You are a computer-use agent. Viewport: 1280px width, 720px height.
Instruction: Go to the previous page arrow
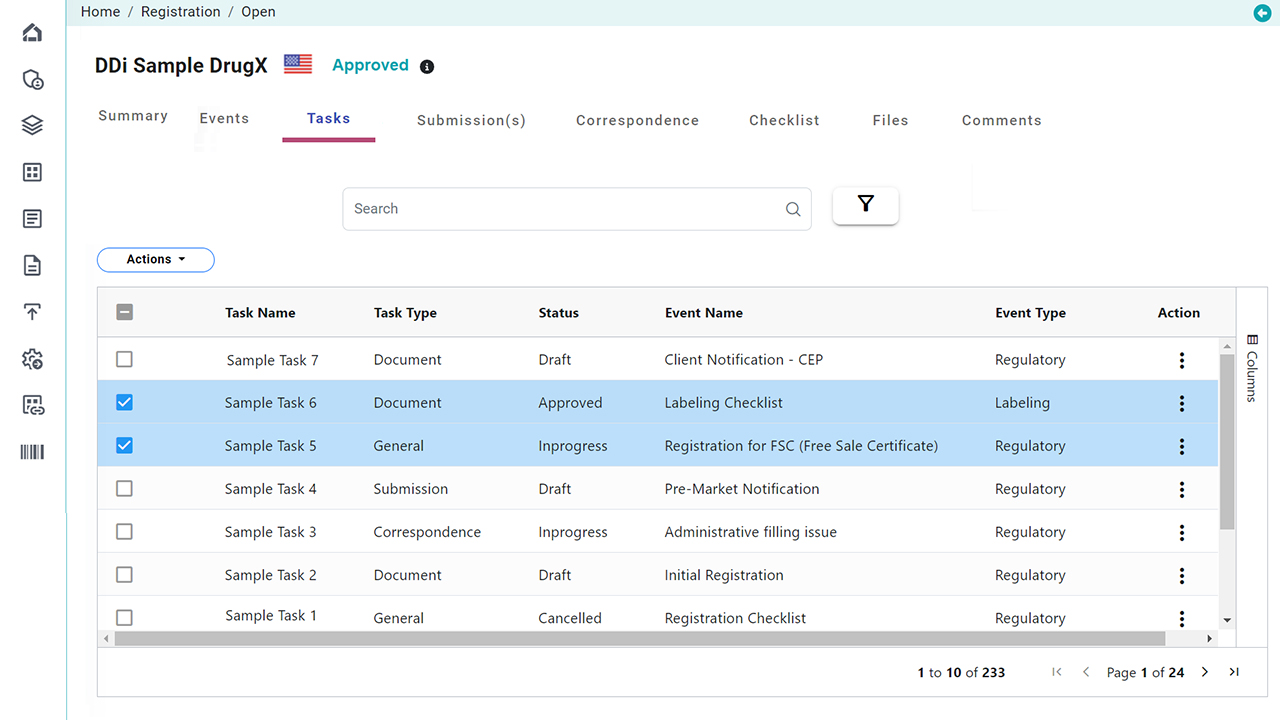click(x=1086, y=672)
